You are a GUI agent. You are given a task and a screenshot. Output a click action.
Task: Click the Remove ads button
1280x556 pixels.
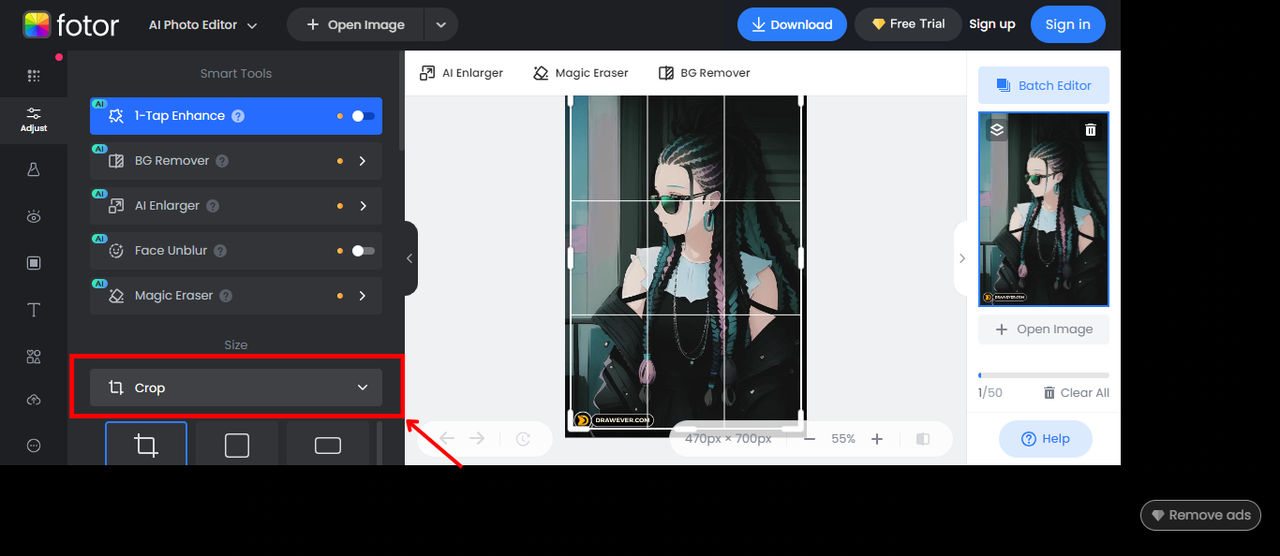point(1200,515)
